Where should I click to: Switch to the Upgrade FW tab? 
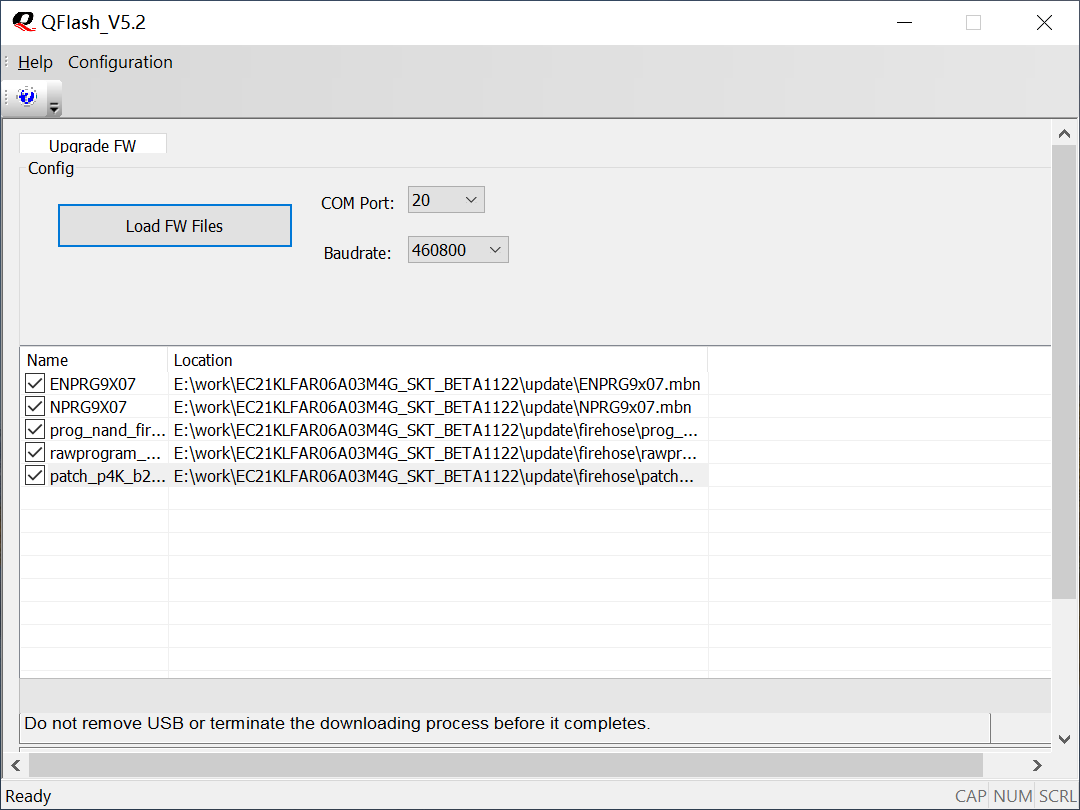(x=92, y=144)
